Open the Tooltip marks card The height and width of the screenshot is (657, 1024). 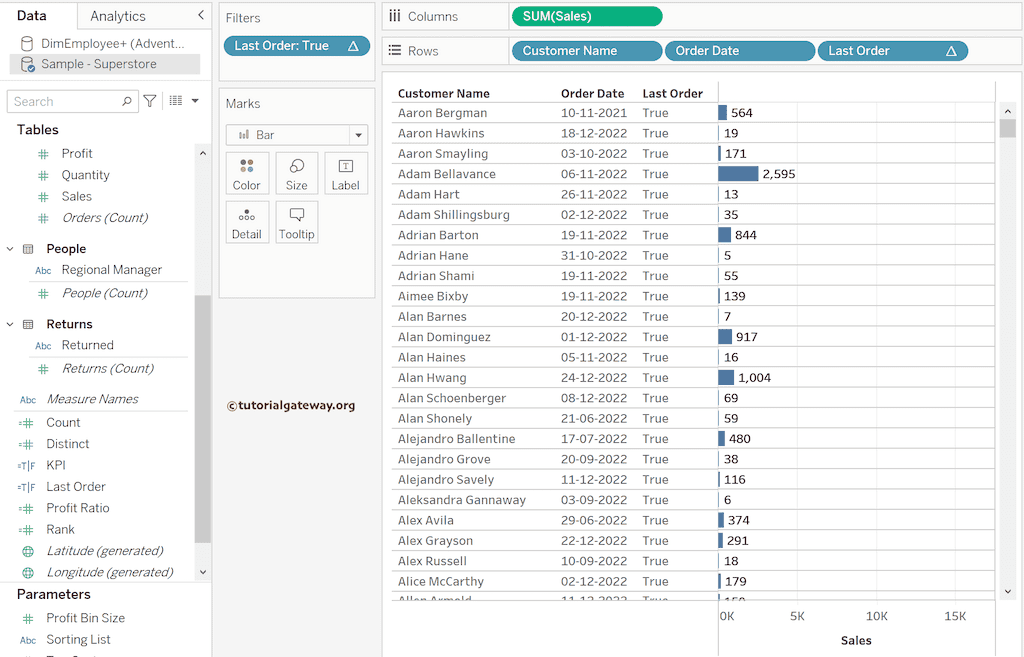(x=296, y=223)
